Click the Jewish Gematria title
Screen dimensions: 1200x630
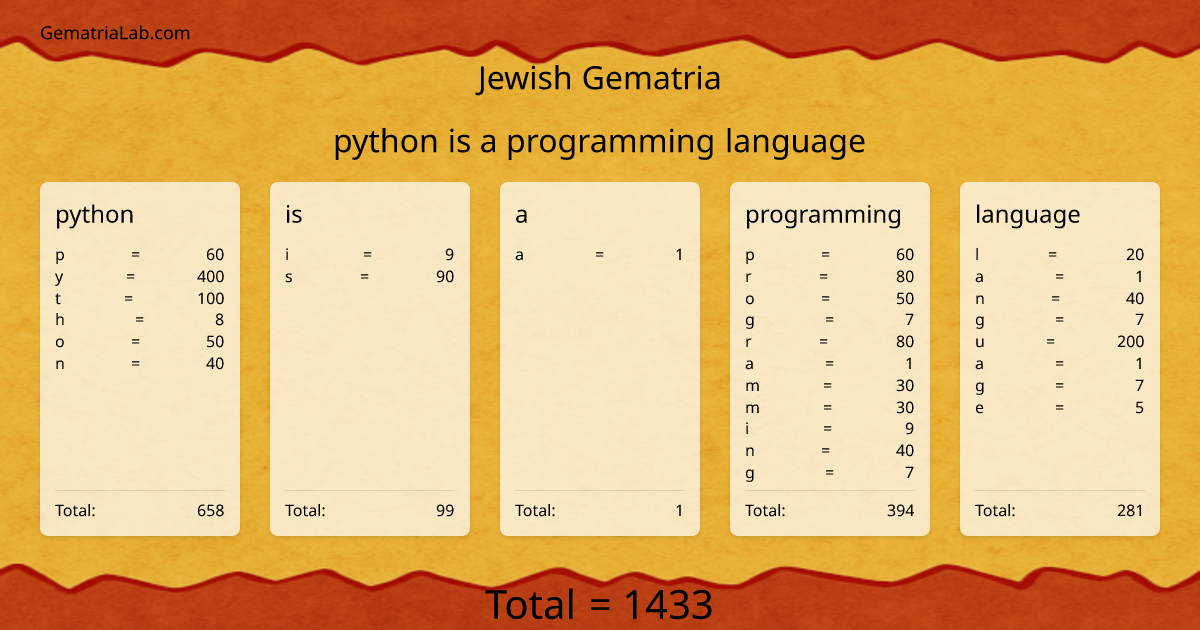[x=600, y=78]
